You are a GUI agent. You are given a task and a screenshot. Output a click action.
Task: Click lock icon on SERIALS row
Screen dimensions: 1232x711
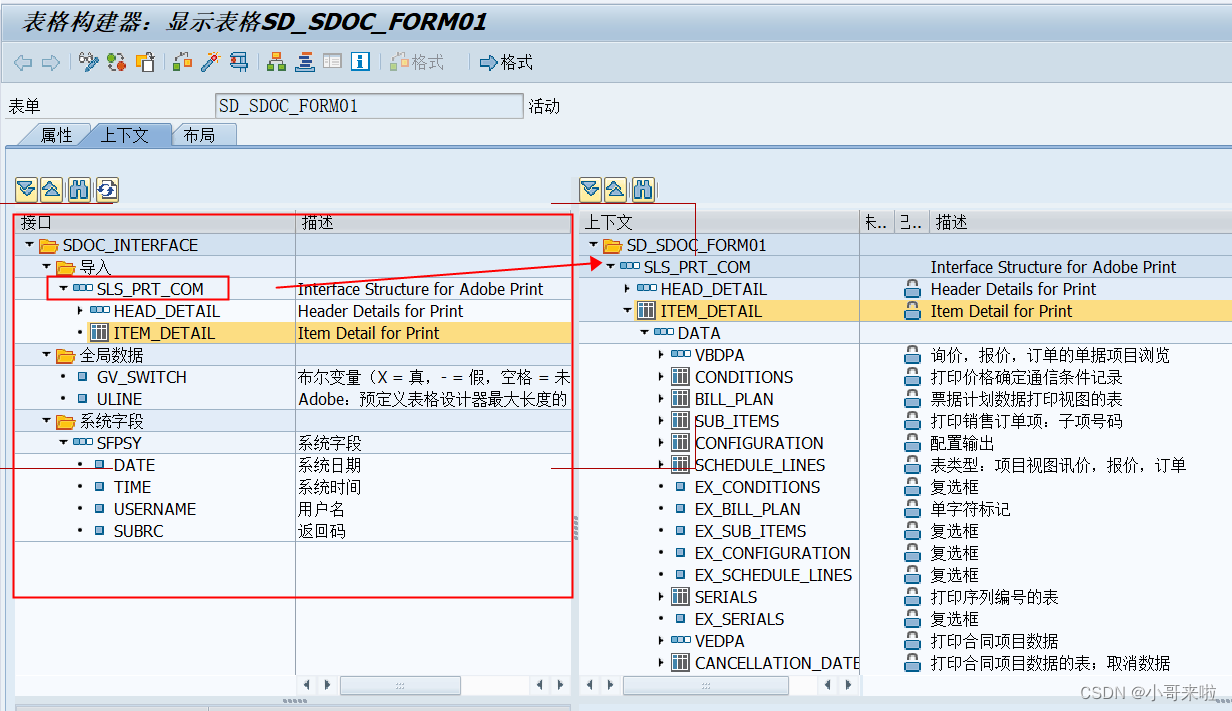coord(911,597)
